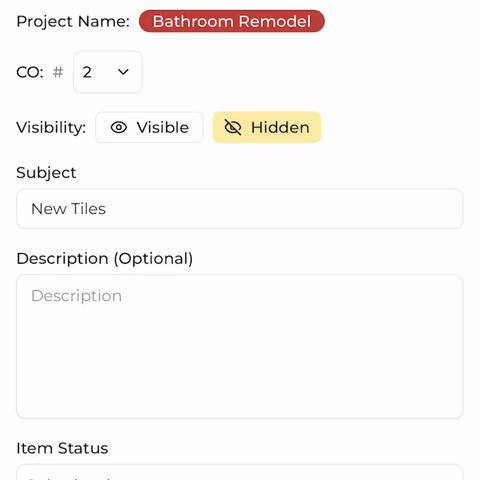Click inside the Description text area

pos(240,346)
